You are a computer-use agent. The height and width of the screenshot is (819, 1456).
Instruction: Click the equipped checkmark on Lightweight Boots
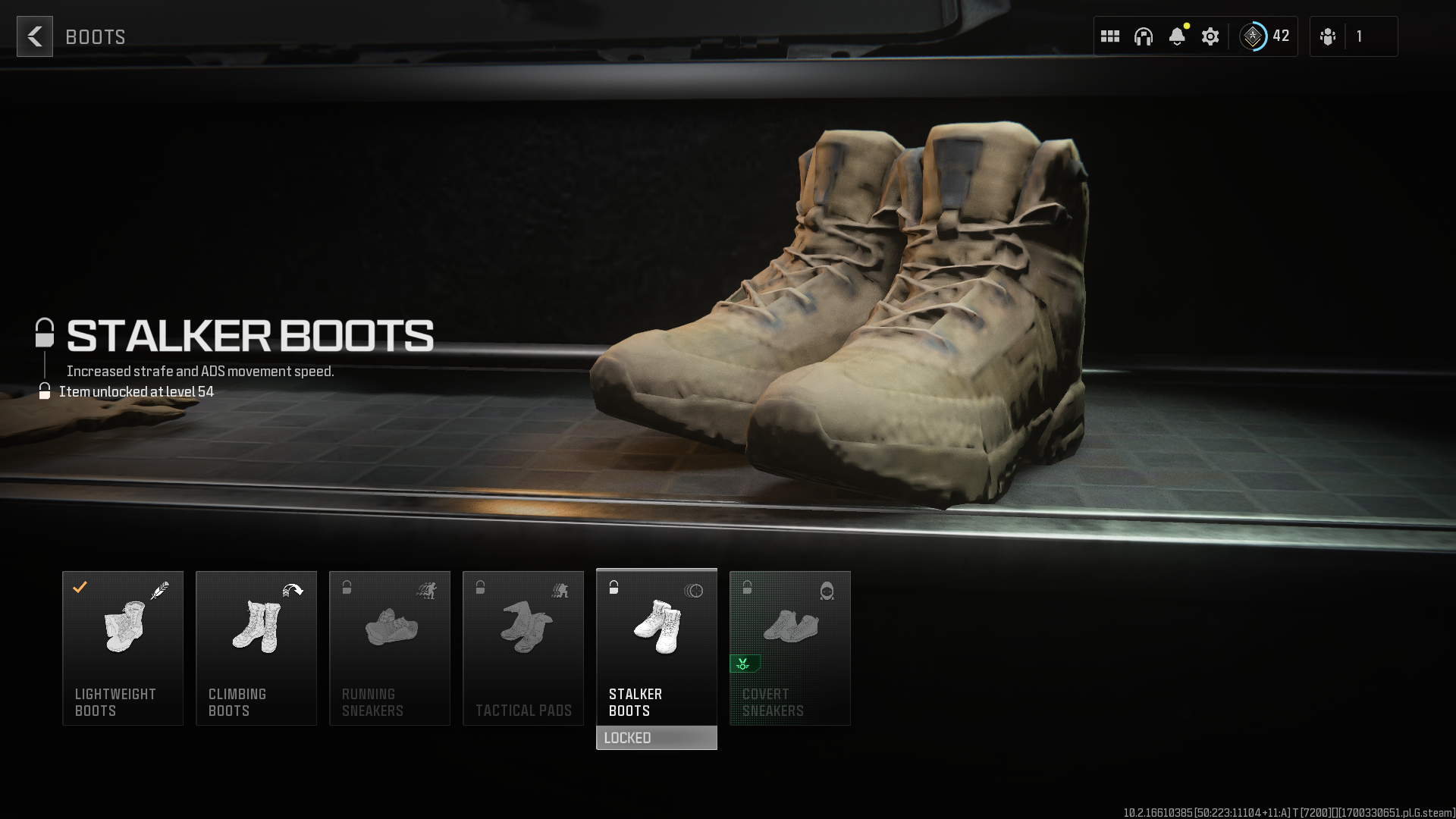tap(81, 587)
